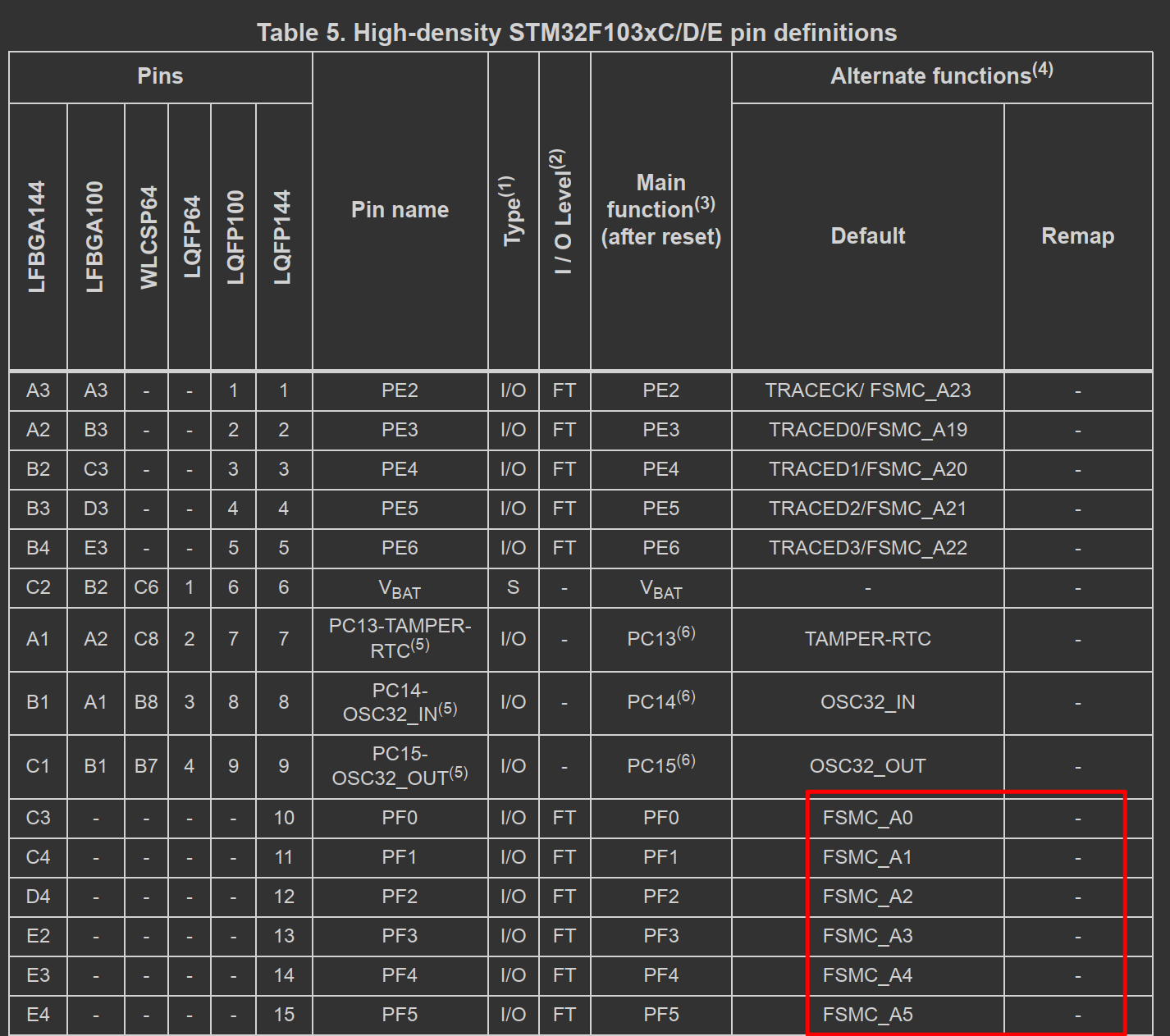The height and width of the screenshot is (1036, 1170).
Task: Click the 'FSMC_A3' cell
Action: tap(868, 936)
